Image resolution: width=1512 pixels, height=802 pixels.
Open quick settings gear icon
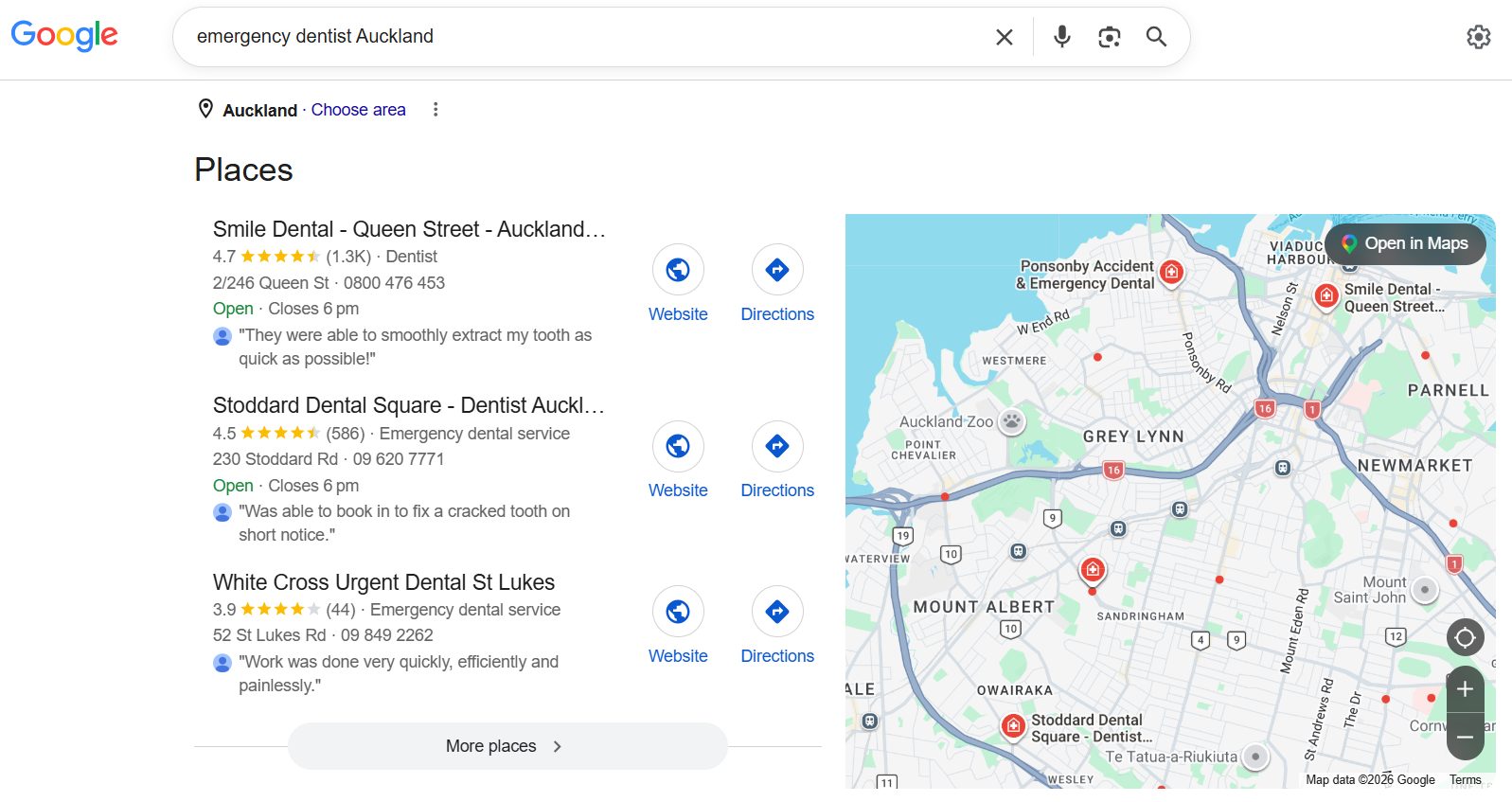(1478, 37)
